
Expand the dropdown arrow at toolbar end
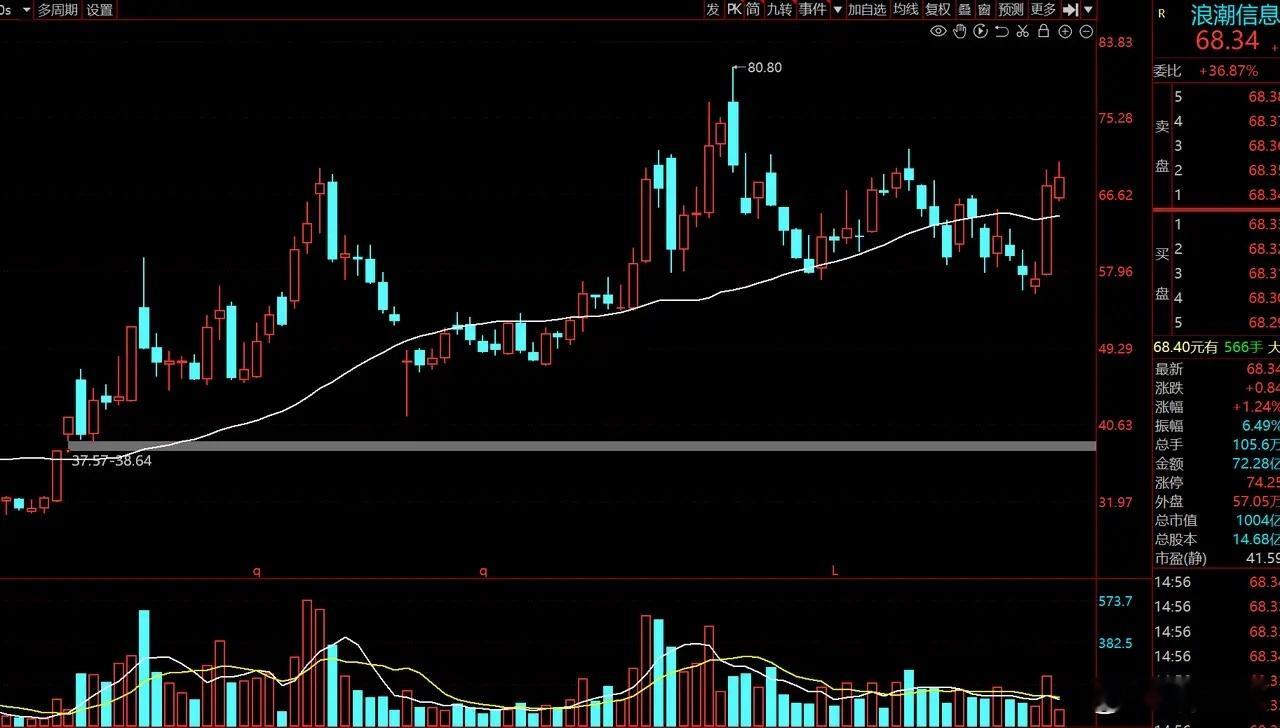click(1088, 10)
